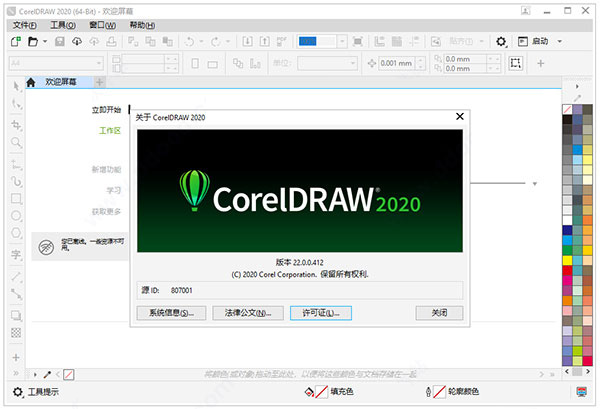The width and height of the screenshot is (600, 409).
Task: Click the 轮廓颜色 outline color indicator
Action: click(452, 392)
